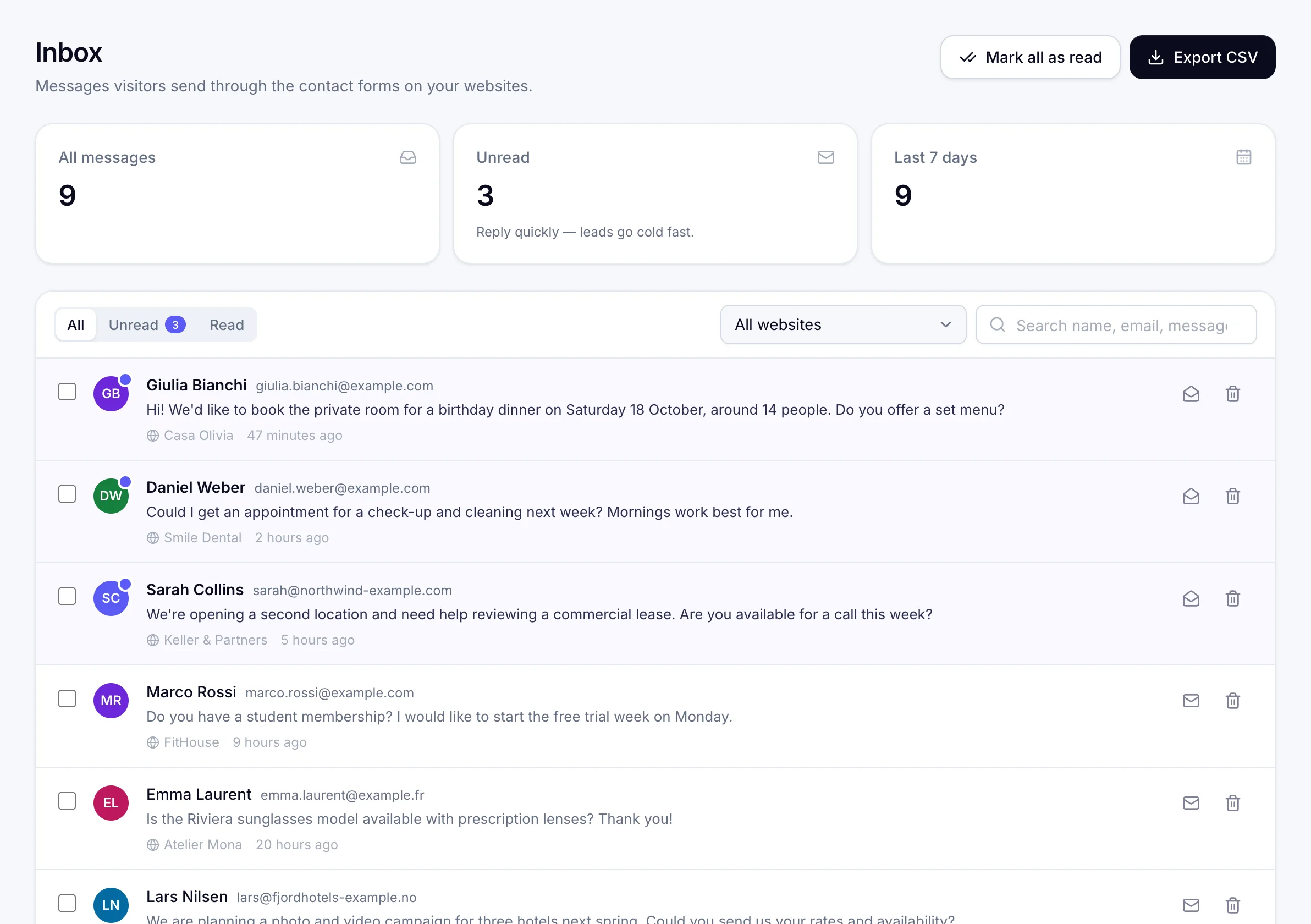
Task: Delete Emma Laurent's message
Action: pyautogui.click(x=1232, y=803)
